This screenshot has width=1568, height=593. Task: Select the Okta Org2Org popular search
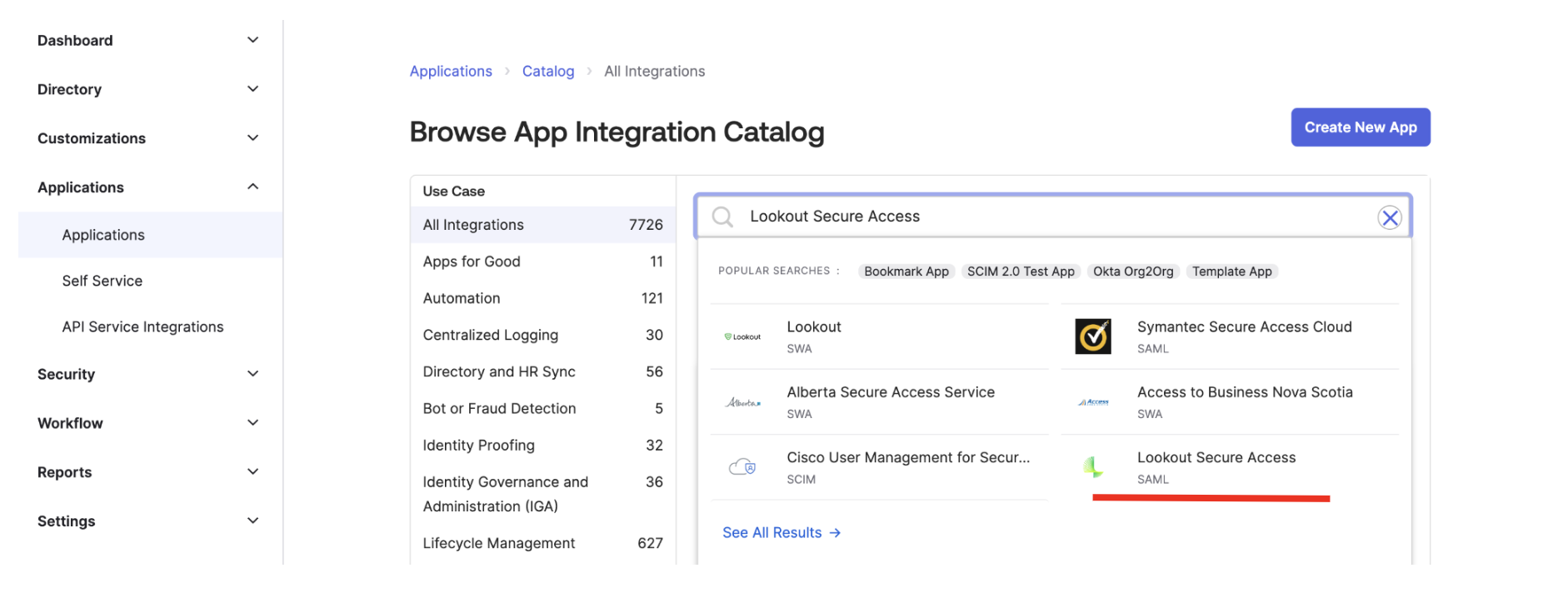coord(1133,272)
